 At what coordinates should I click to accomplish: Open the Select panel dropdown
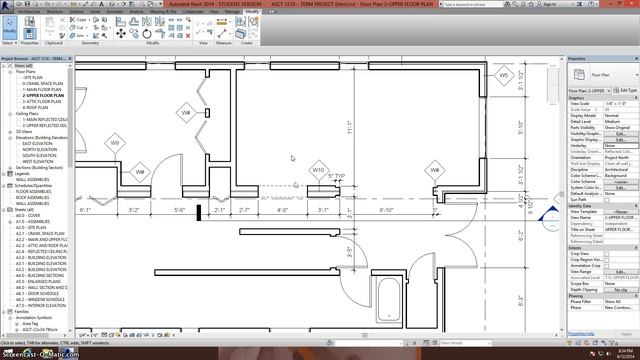click(x=9, y=43)
